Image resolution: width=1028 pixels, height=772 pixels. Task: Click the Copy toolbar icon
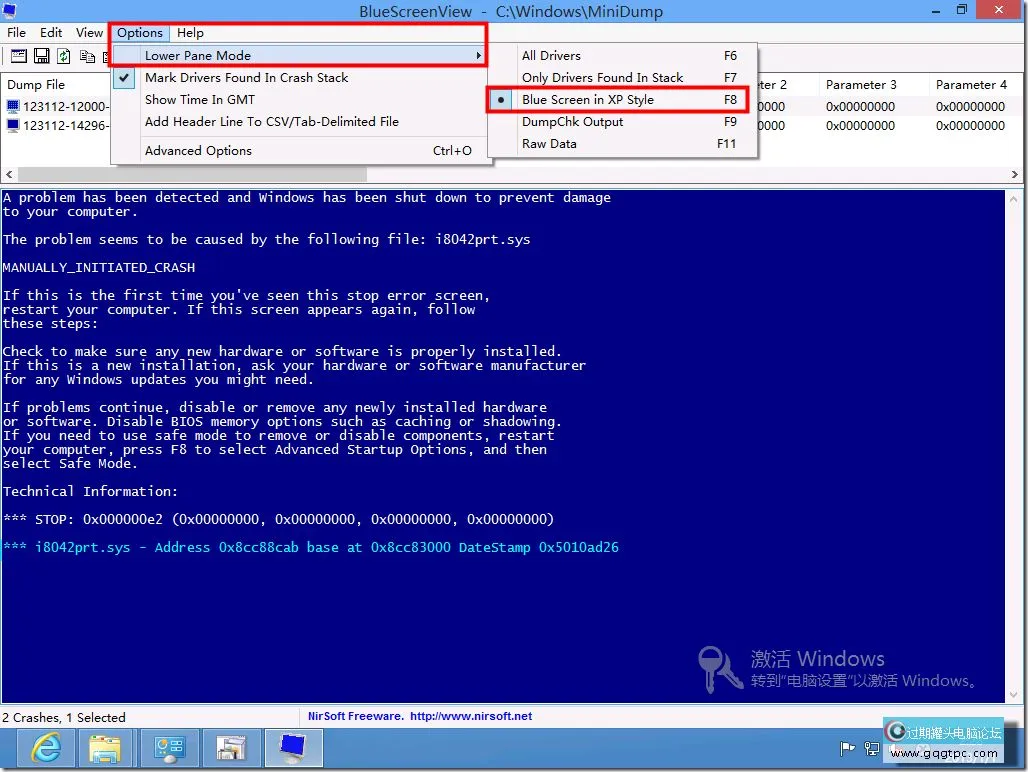click(88, 56)
